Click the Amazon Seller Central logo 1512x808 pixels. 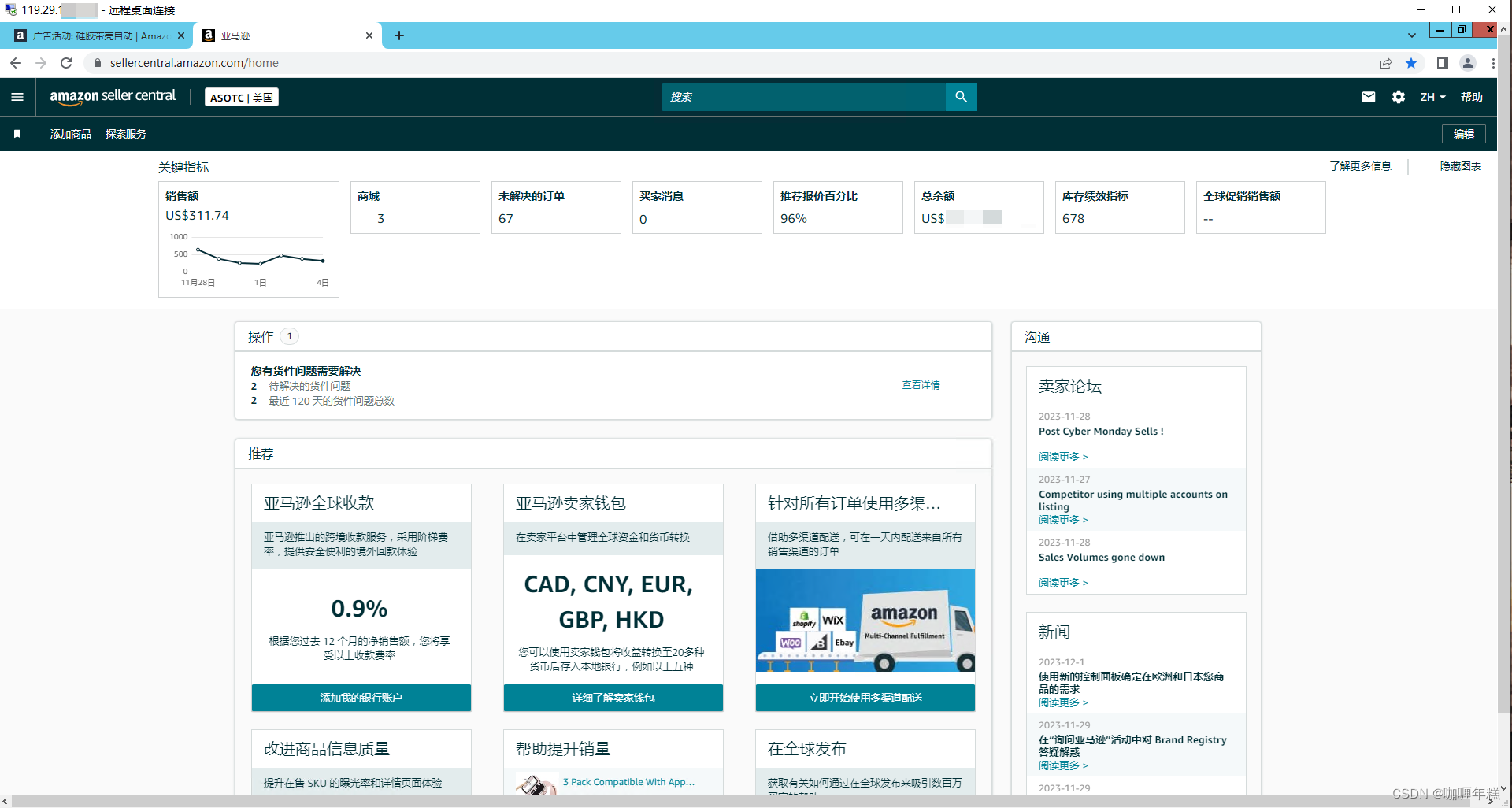click(x=113, y=96)
